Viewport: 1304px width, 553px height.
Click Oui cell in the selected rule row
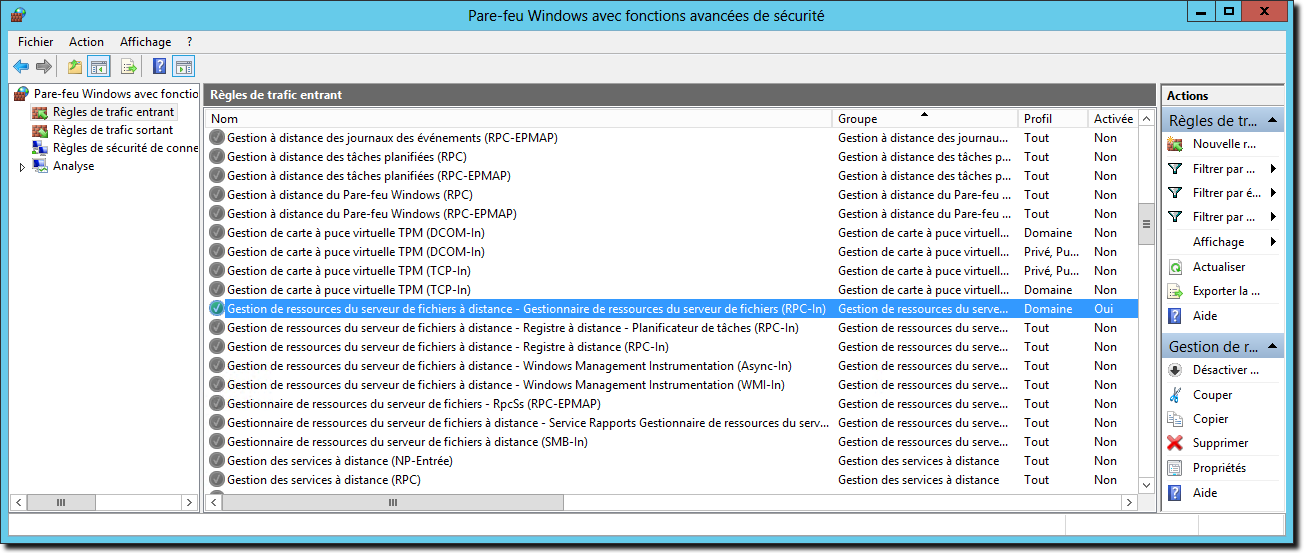pos(1104,309)
